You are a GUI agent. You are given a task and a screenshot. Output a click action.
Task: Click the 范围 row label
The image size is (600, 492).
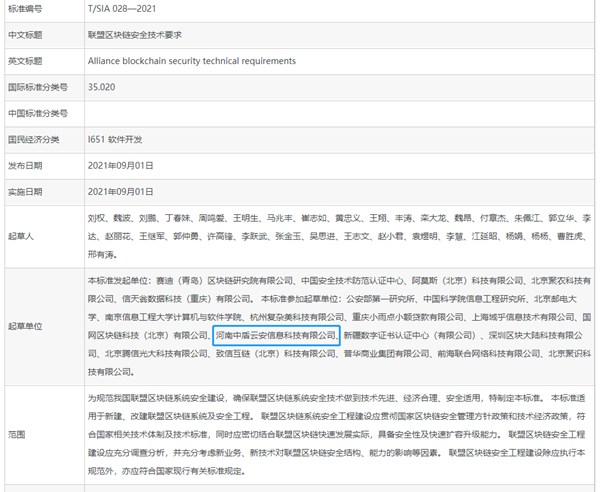16,435
